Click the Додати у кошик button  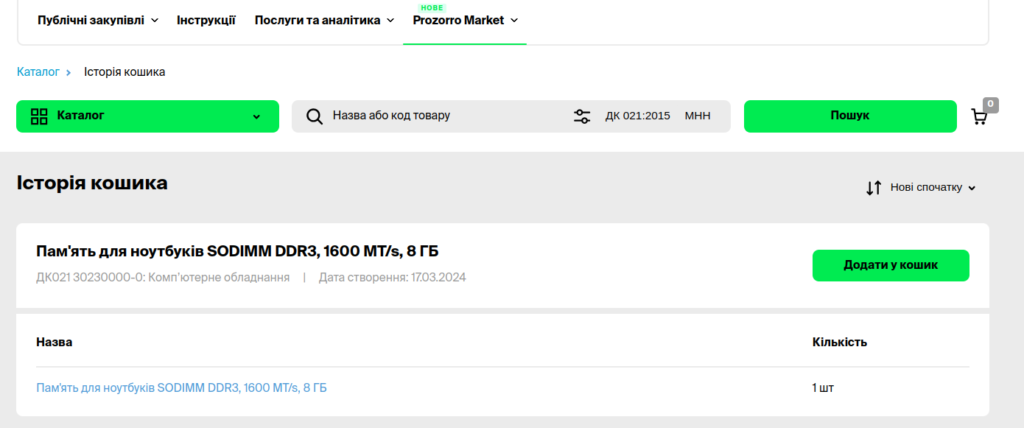(x=890, y=265)
